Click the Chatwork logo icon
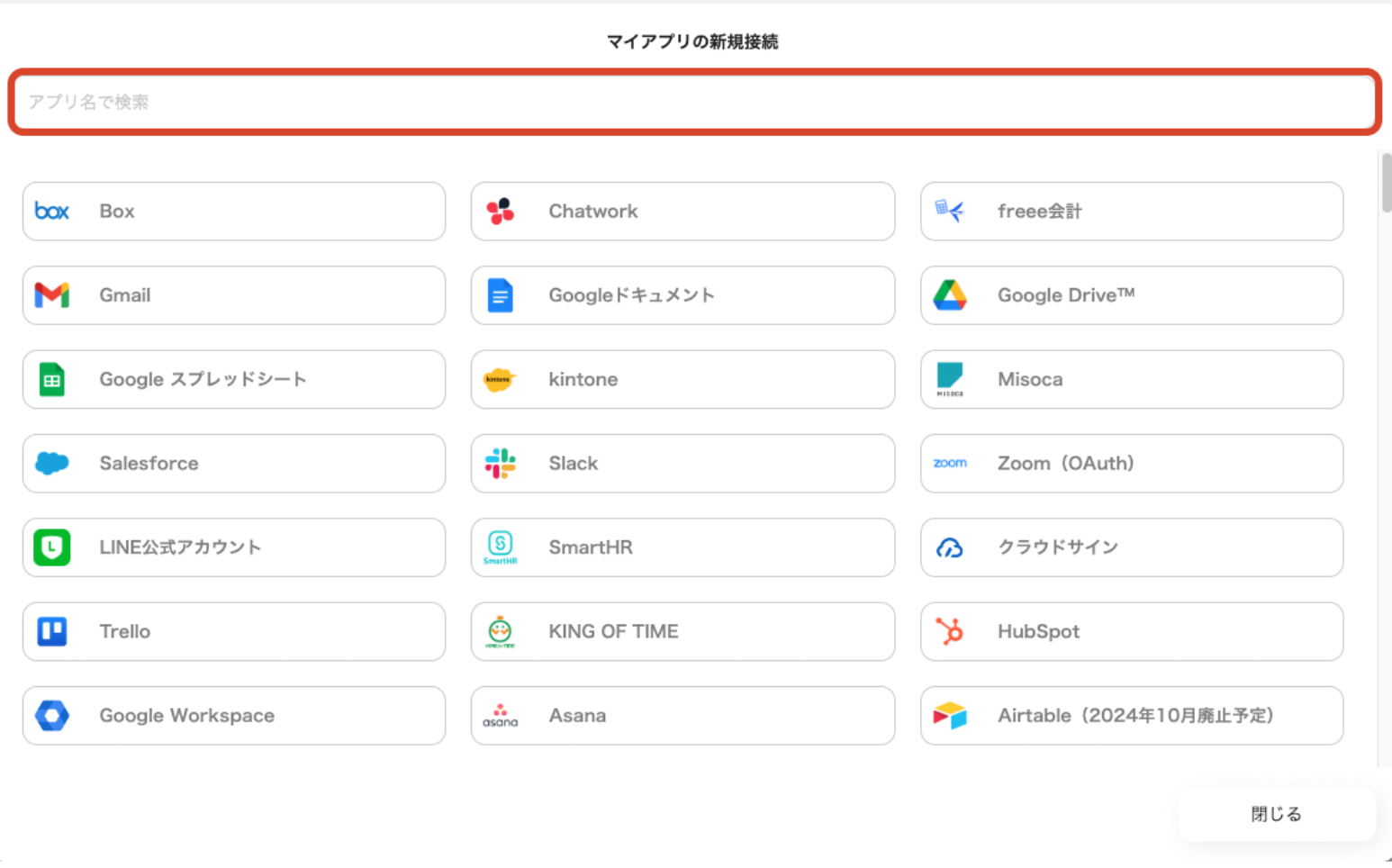1392x868 pixels. tap(501, 211)
